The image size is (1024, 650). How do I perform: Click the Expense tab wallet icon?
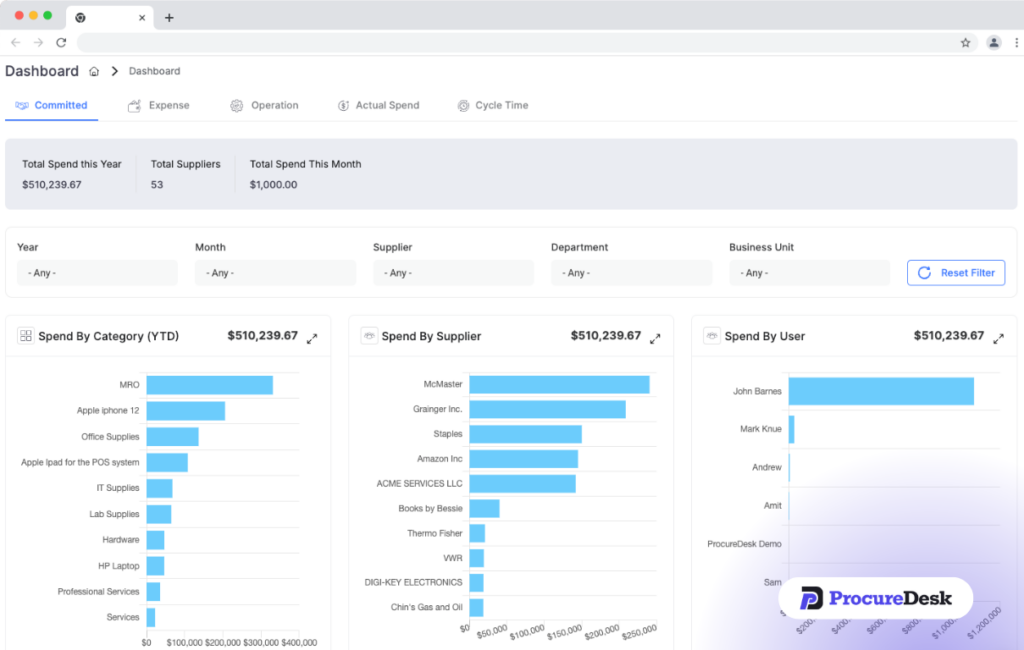(134, 106)
